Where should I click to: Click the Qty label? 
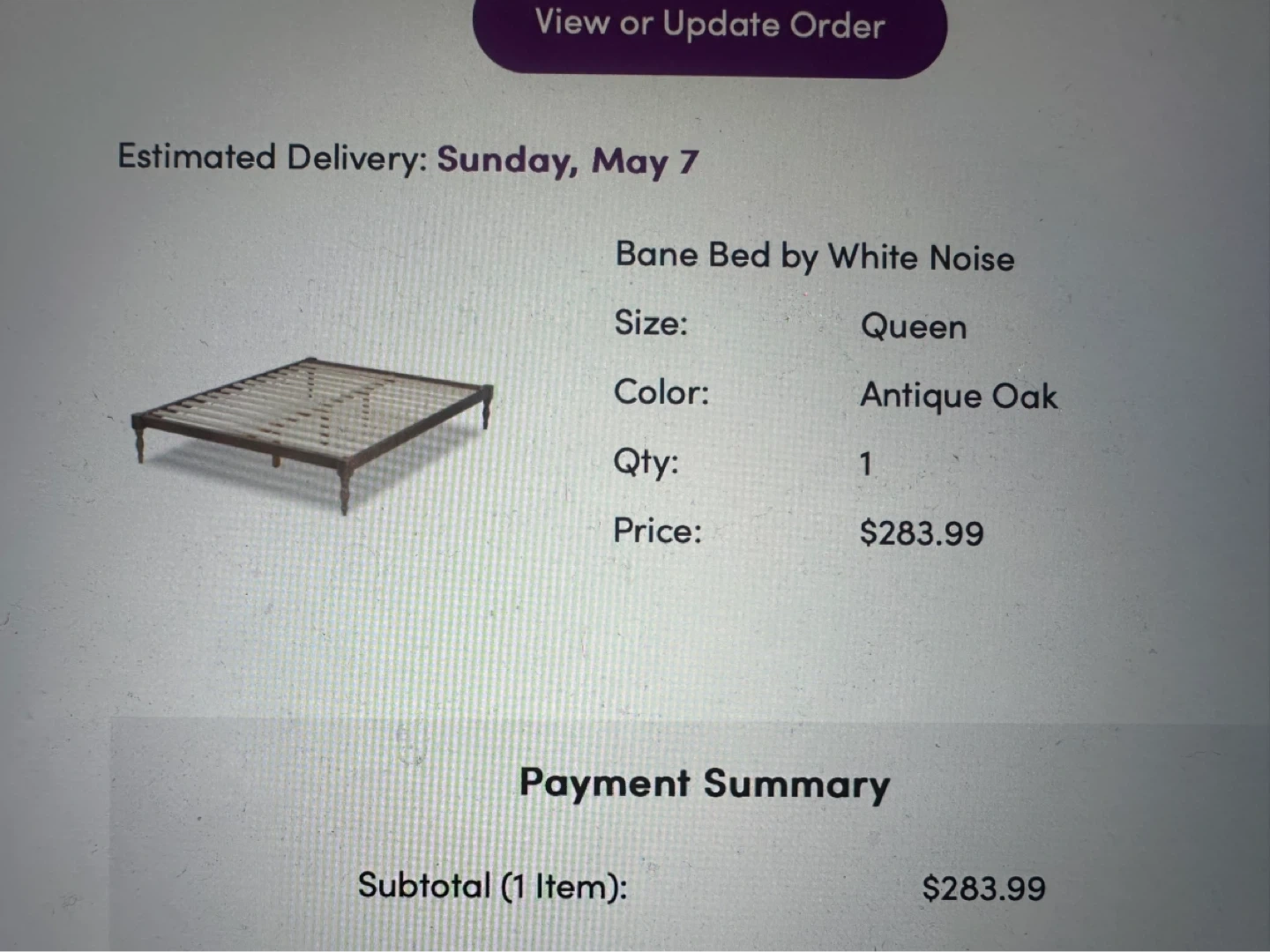(646, 462)
